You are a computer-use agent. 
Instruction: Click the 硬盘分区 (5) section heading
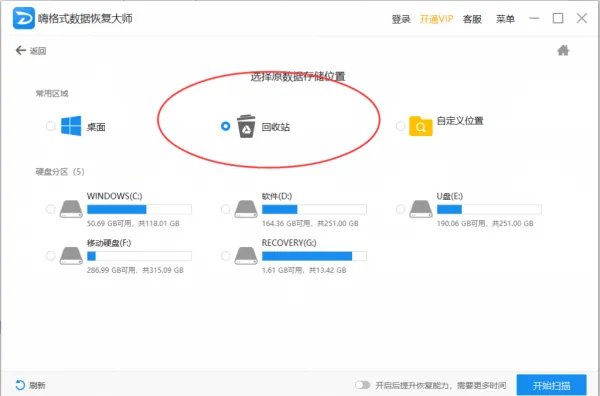click(x=60, y=172)
